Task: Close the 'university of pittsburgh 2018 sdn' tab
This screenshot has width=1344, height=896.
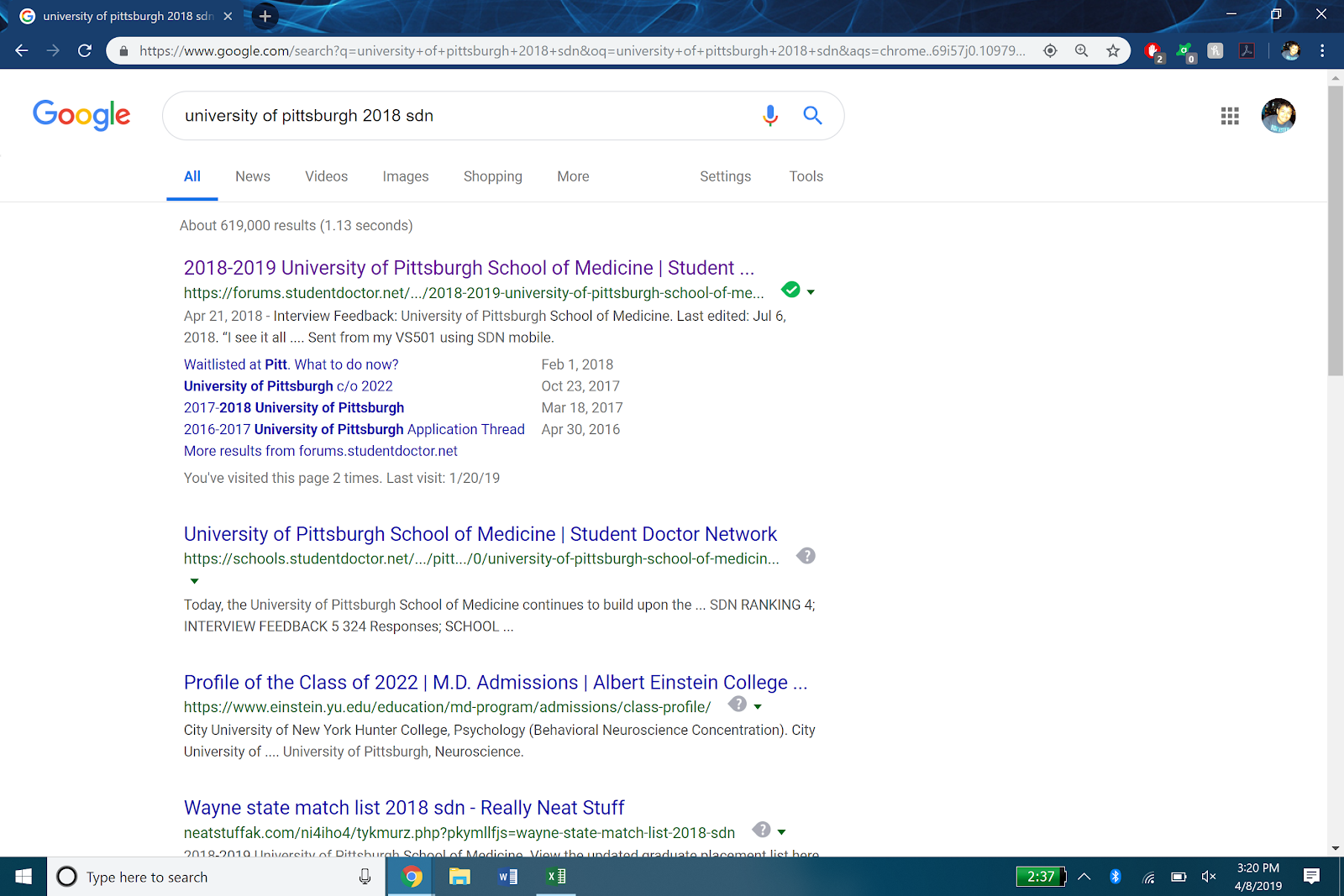Action: tap(228, 16)
